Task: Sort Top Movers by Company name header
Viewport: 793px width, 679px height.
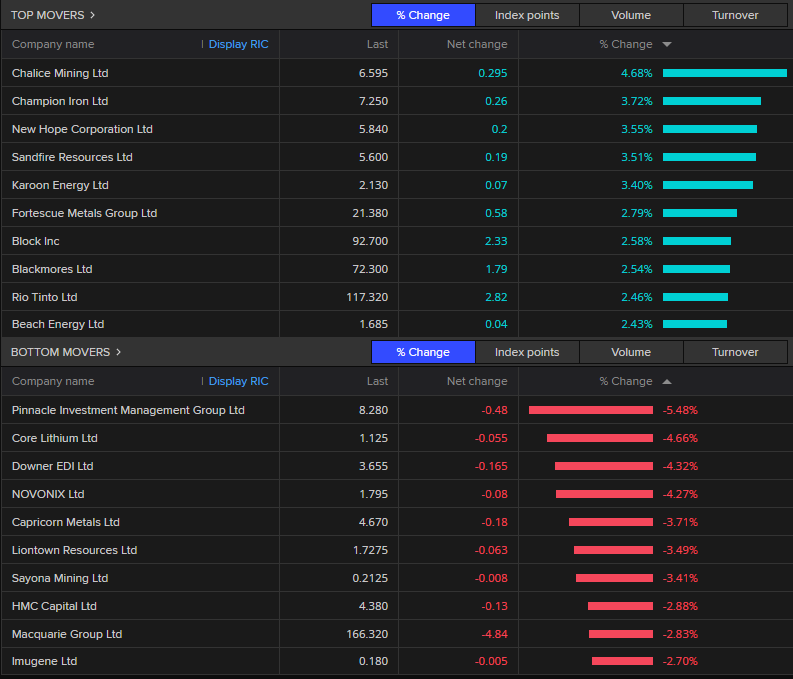Action: tap(53, 44)
